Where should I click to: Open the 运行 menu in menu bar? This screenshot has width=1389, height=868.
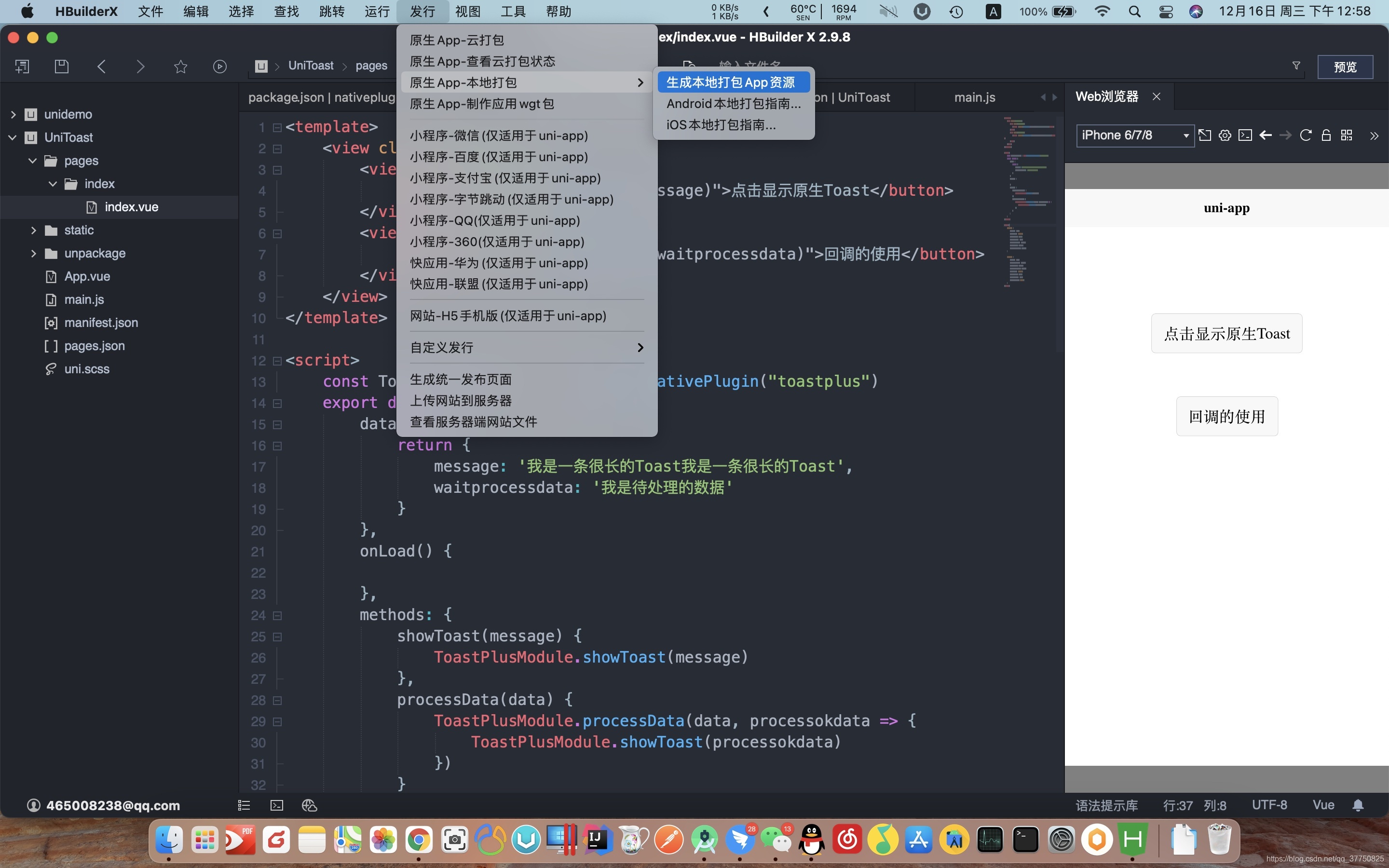[x=377, y=12]
